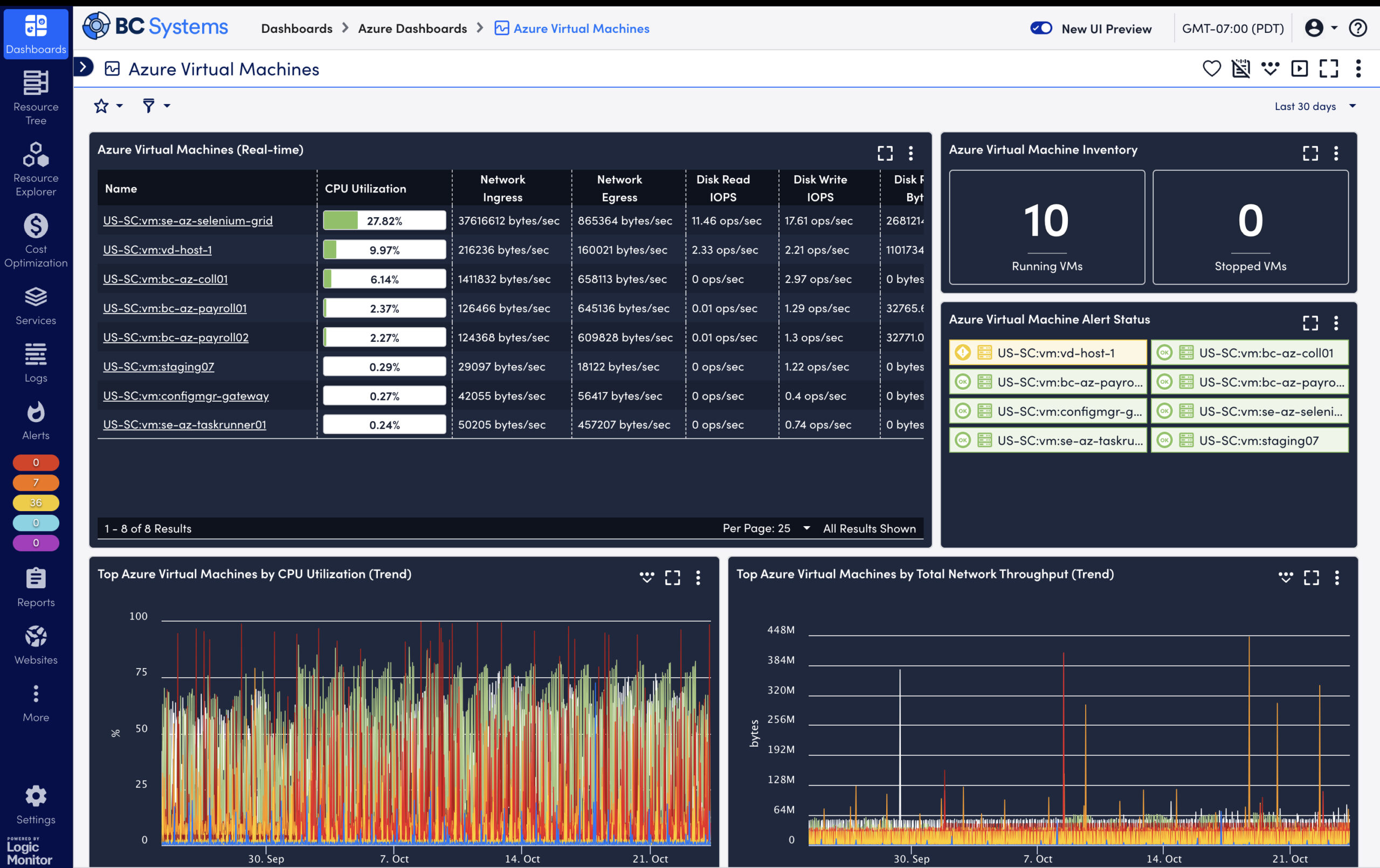Screen dimensions: 1380x868
Task: Open Reports from the sidebar
Action: (36, 588)
